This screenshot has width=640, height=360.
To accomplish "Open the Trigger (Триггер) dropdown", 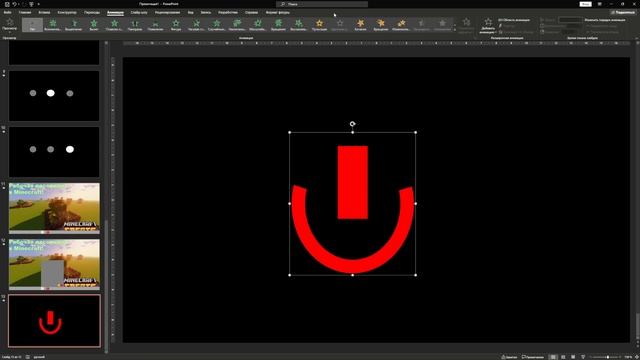I will pyautogui.click(x=508, y=26).
